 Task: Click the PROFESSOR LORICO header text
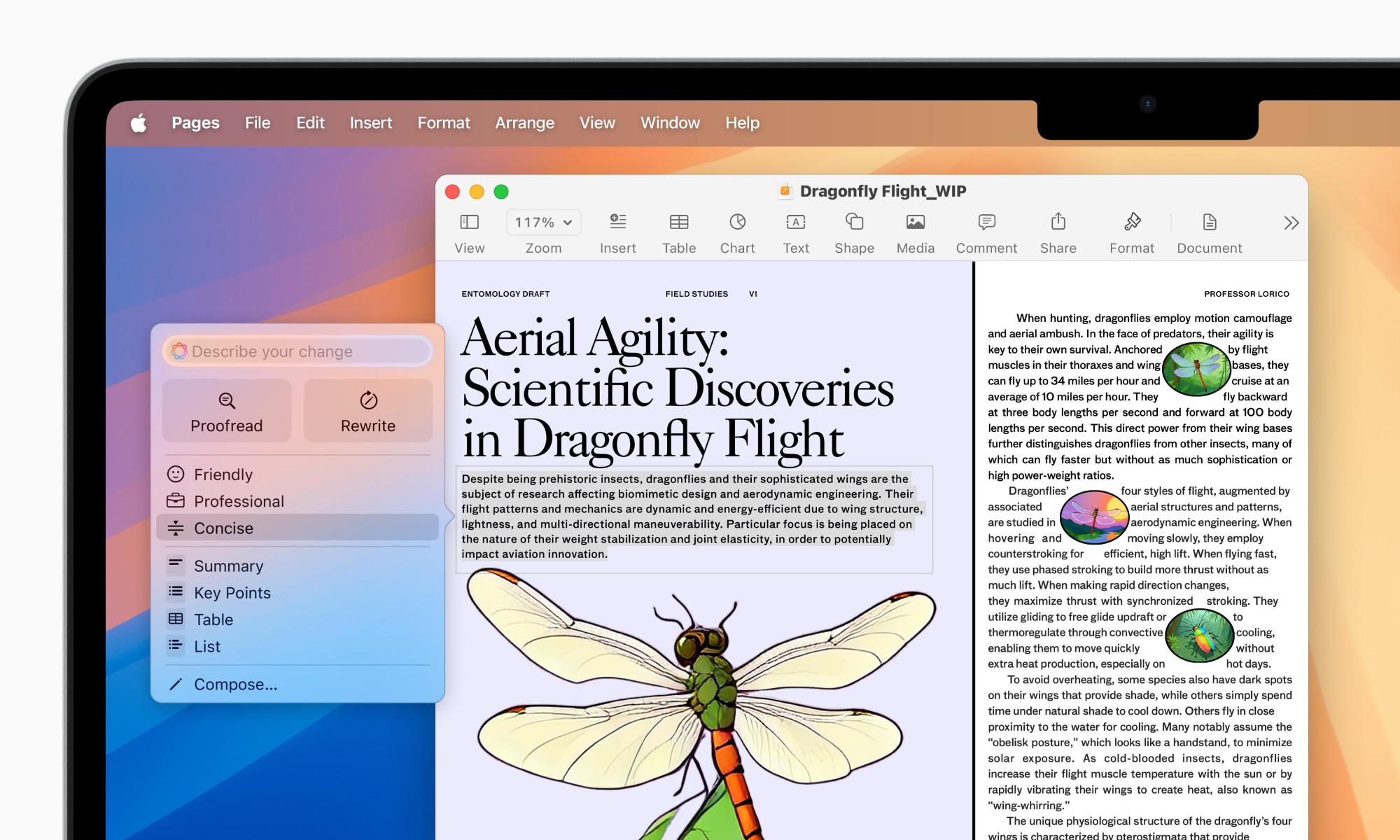[1246, 294]
